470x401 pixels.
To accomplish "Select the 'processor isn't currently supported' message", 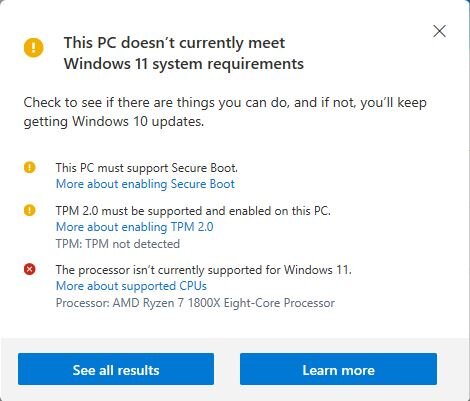I will [x=204, y=270].
